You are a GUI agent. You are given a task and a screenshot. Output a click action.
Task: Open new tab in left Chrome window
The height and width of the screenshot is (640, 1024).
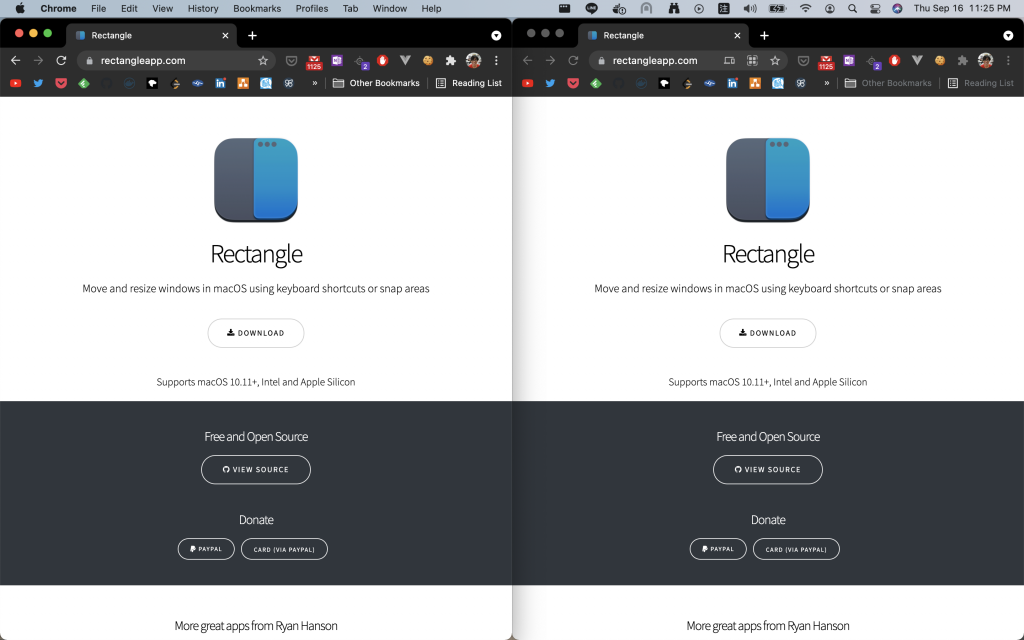click(x=252, y=35)
